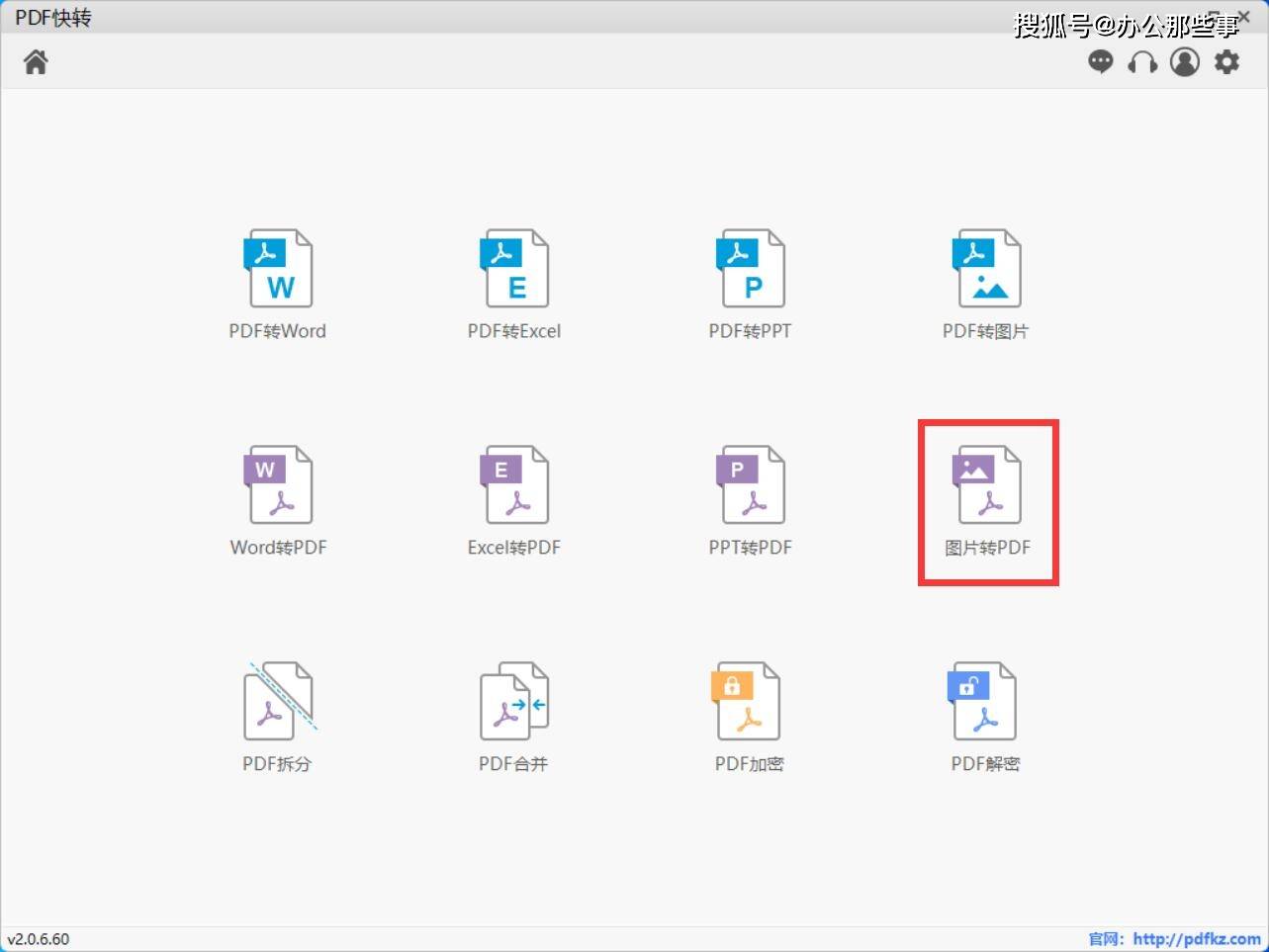Select the PDF加密 encryption tool
The height and width of the screenshot is (952, 1269).
[750, 719]
